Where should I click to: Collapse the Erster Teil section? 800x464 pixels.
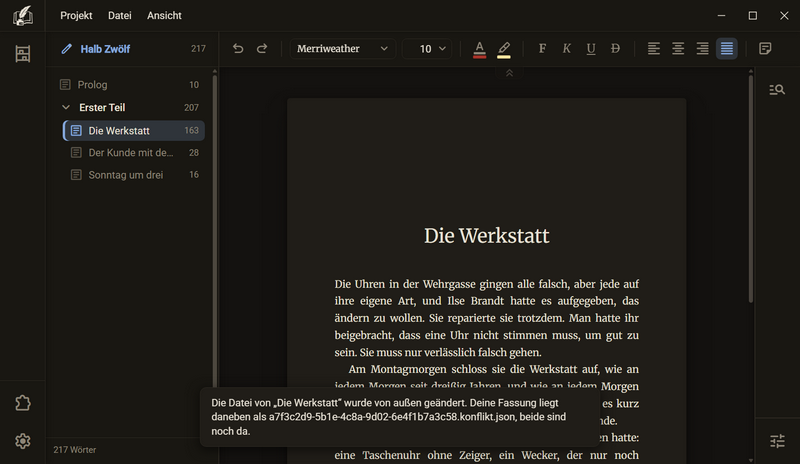click(65, 107)
